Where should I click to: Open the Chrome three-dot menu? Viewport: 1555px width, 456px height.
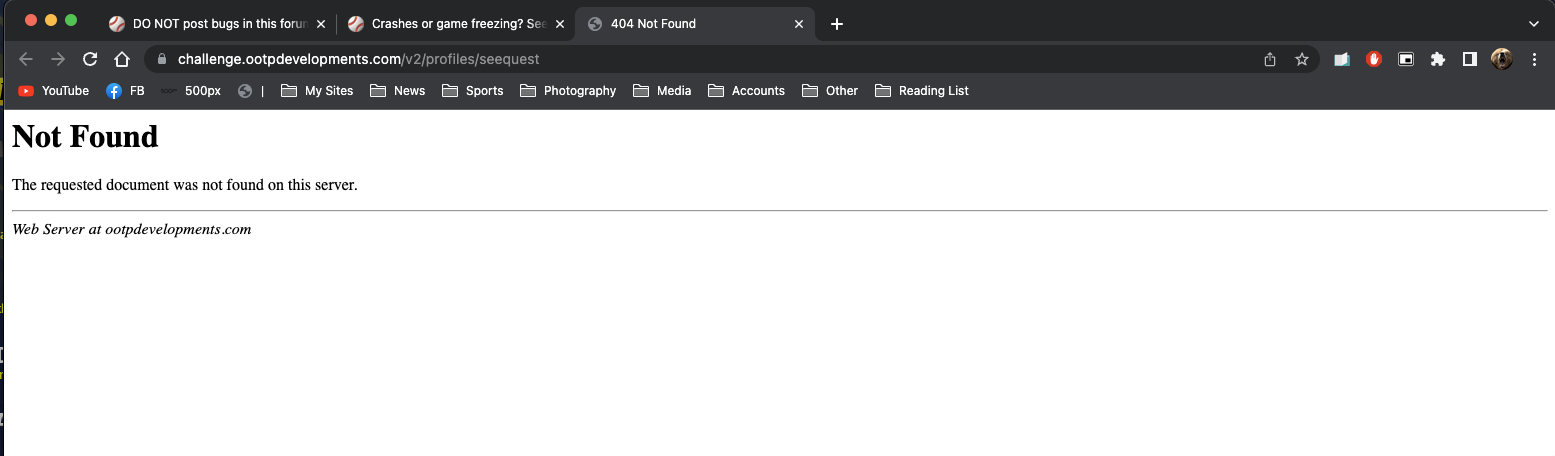pos(1534,59)
